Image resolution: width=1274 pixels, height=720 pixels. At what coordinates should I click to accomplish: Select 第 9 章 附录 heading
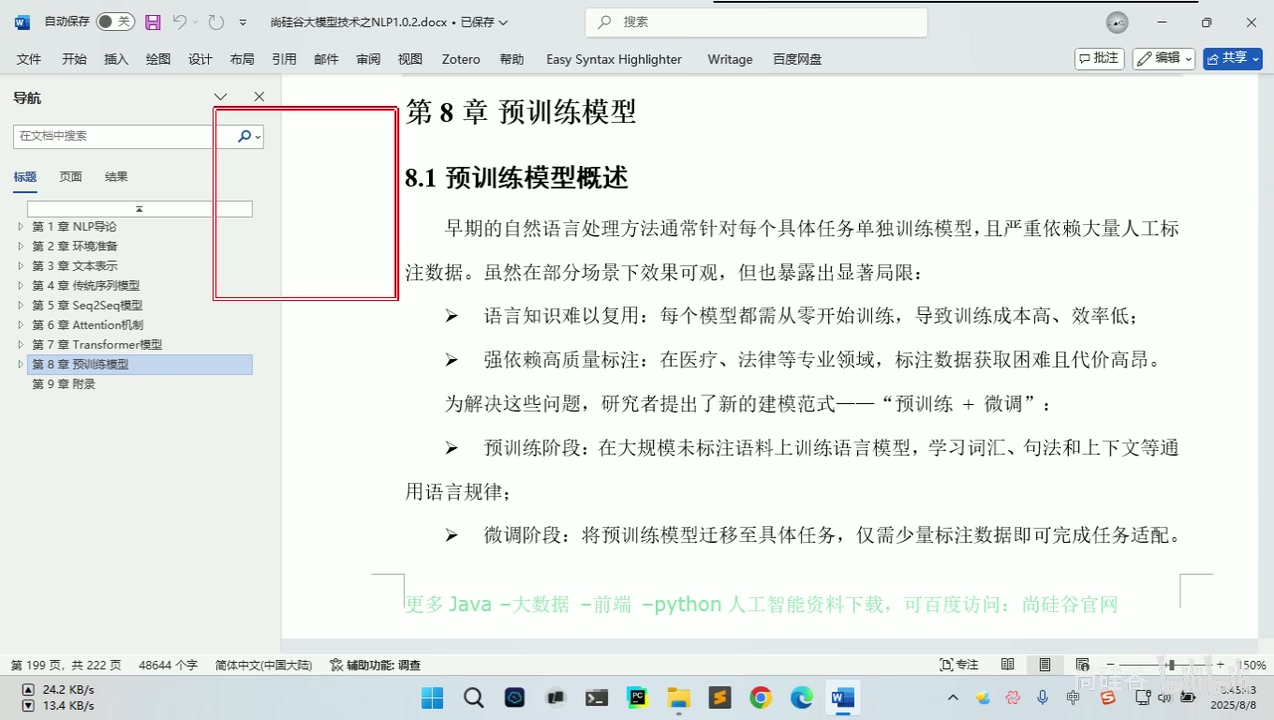pos(63,384)
